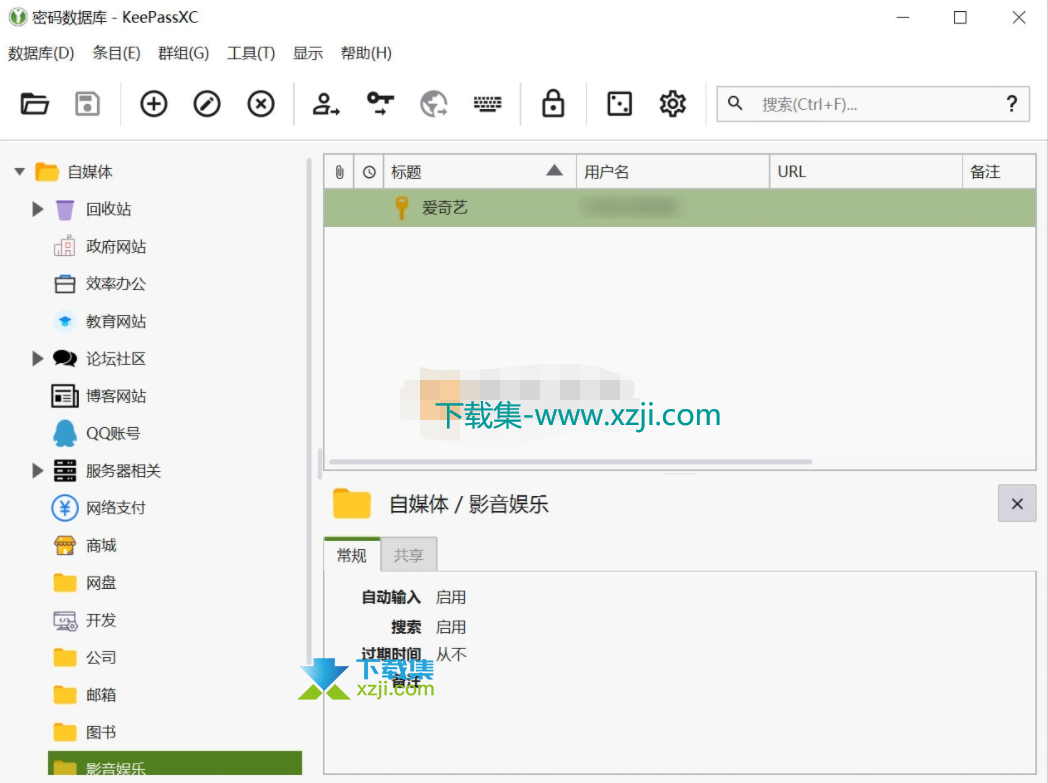1048x783 pixels.
Task: Focus the 搜索(Ctrl+F) search field
Action: tap(872, 104)
